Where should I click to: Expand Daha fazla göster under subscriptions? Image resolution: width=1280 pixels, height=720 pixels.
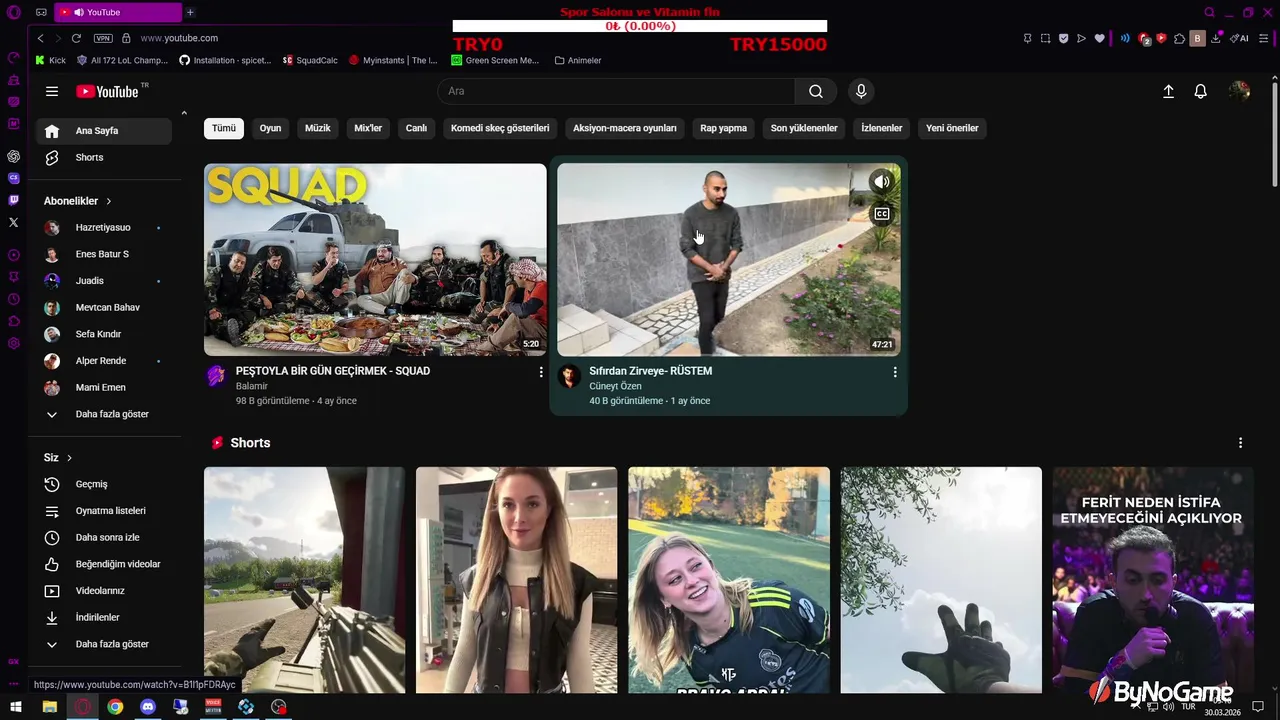(104, 414)
